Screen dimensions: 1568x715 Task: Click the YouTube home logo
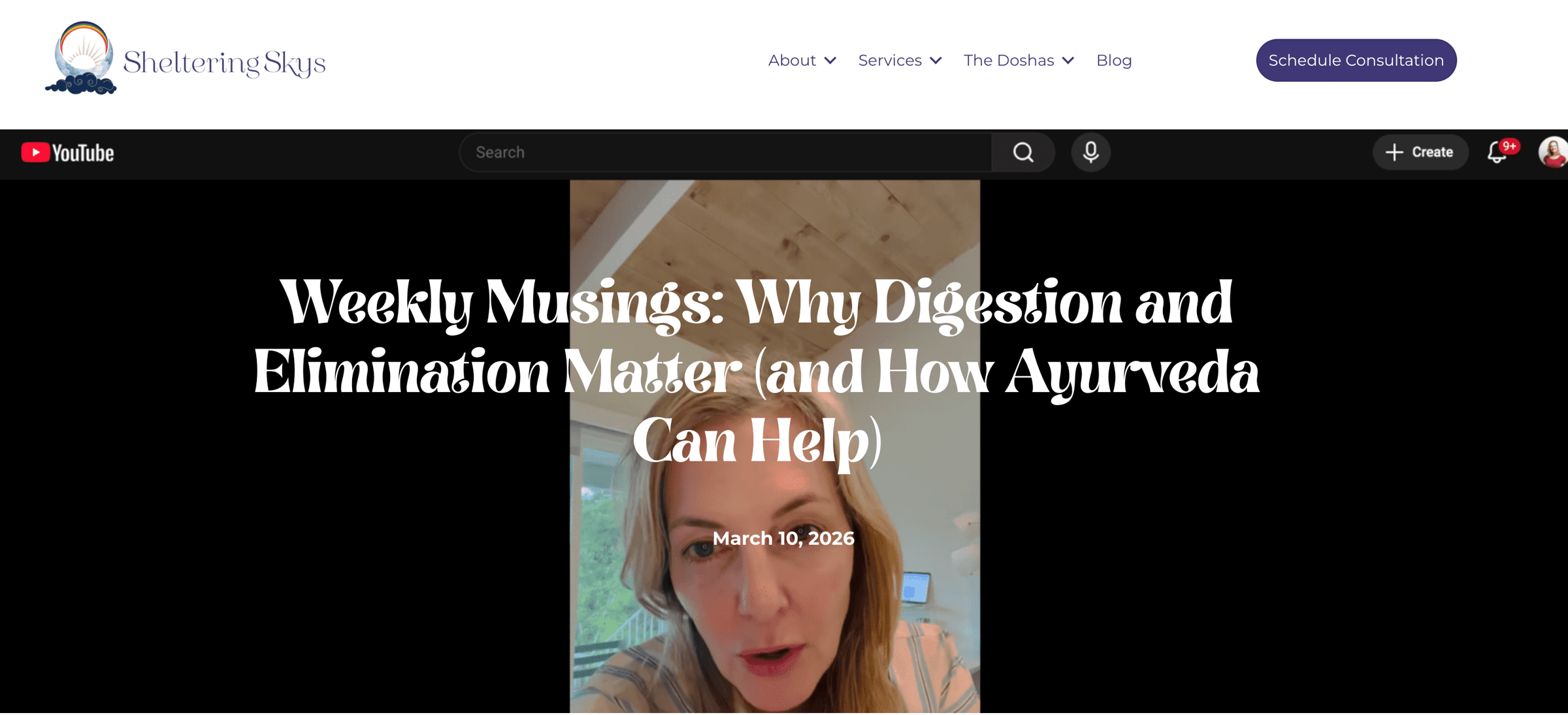click(67, 152)
